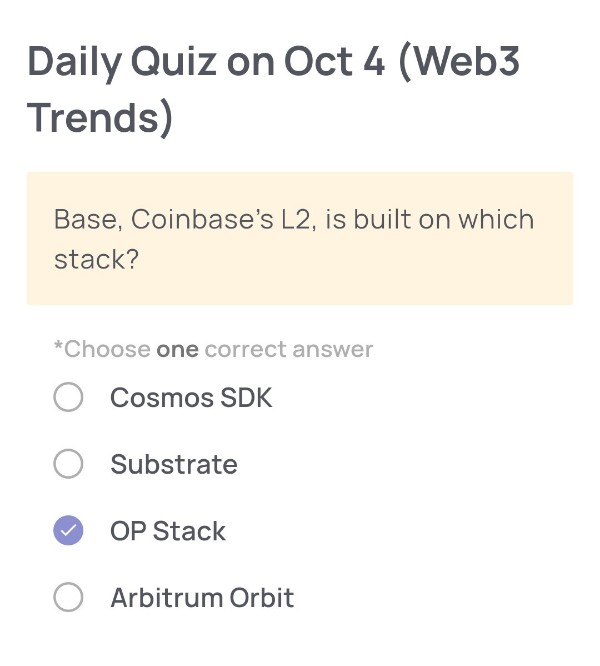The height and width of the screenshot is (666, 600).
Task: Click the word Coinbase's in the question
Action: pyautogui.click(x=202, y=219)
